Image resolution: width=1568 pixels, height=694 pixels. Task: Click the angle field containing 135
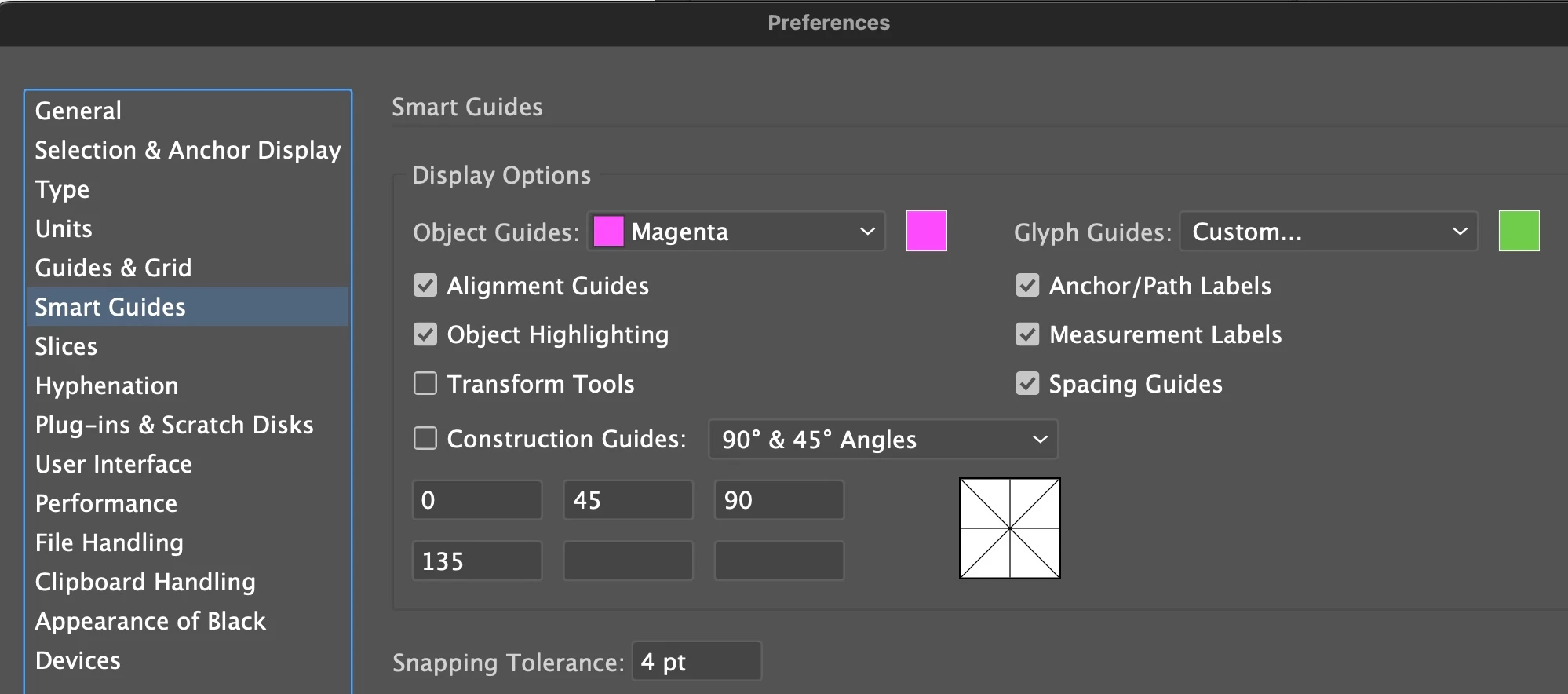[x=476, y=561]
